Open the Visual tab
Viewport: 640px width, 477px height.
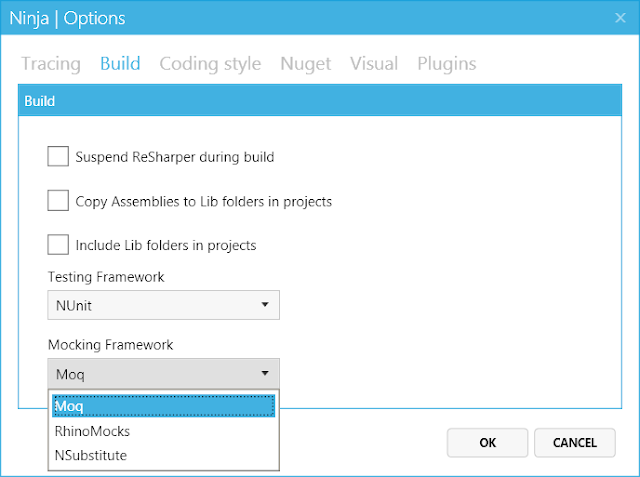(x=374, y=64)
